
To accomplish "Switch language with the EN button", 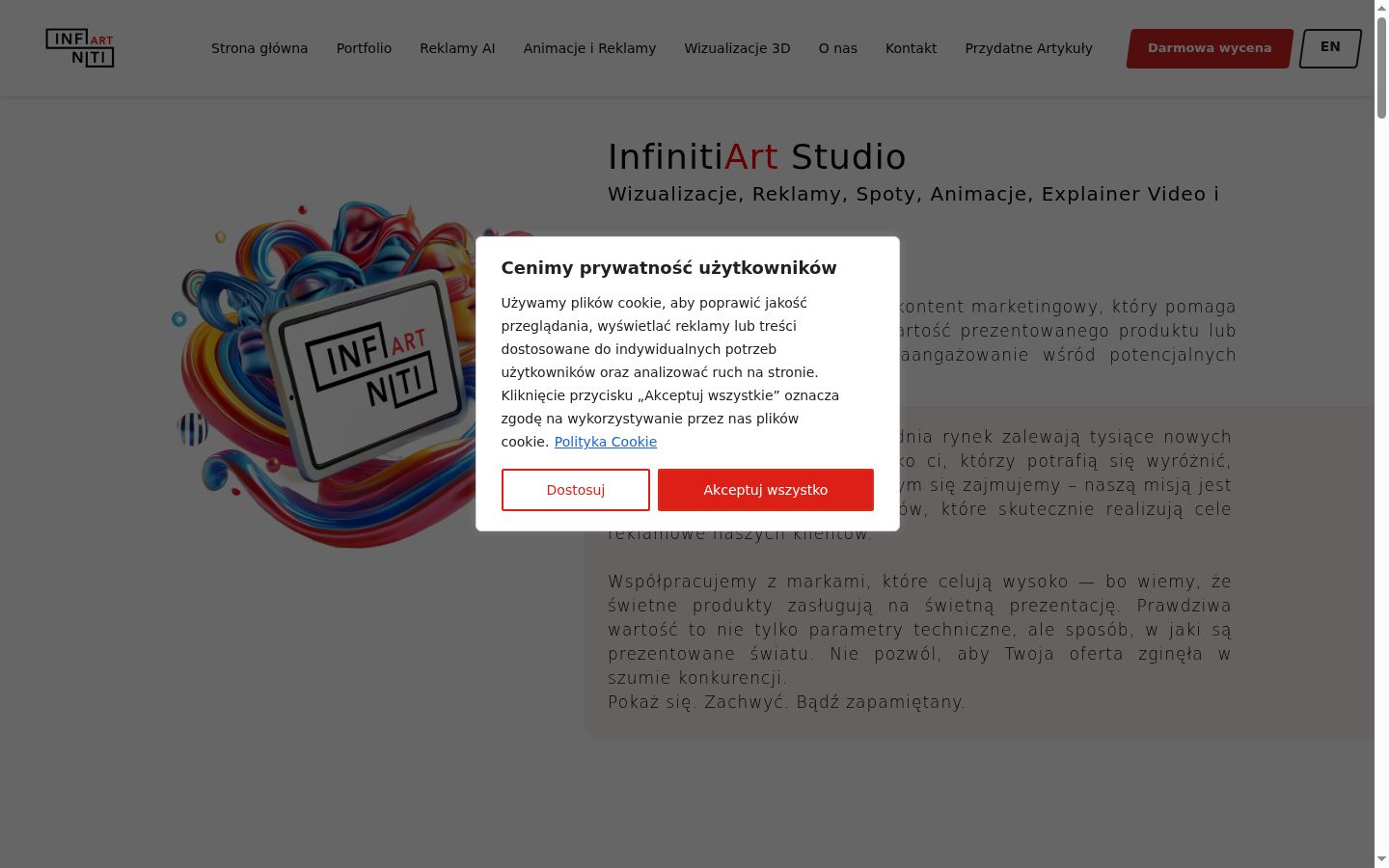I will [1330, 48].
